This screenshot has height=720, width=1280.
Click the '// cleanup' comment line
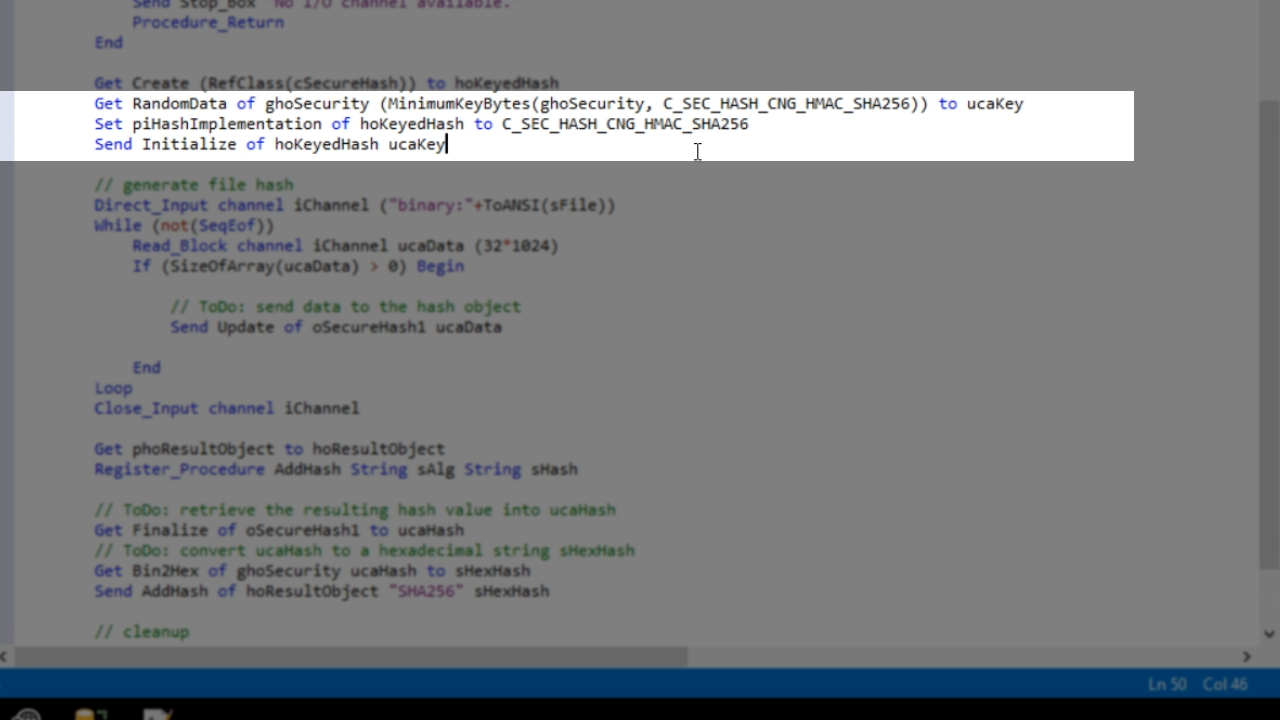[x=141, y=632]
